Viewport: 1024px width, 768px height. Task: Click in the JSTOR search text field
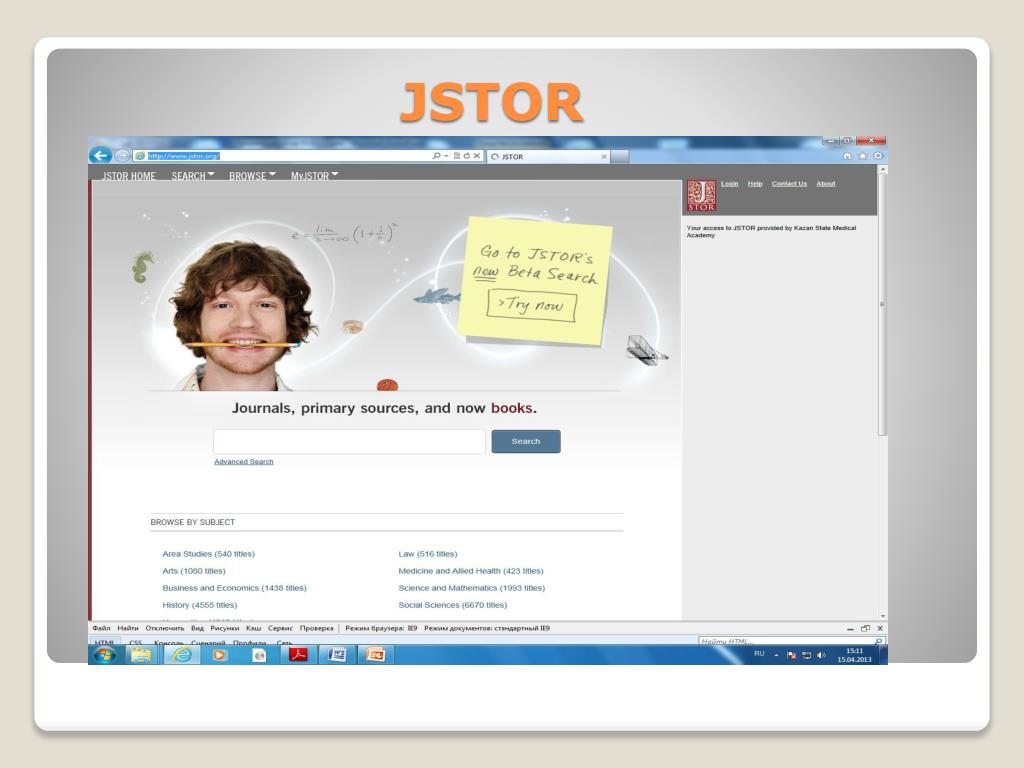(349, 441)
